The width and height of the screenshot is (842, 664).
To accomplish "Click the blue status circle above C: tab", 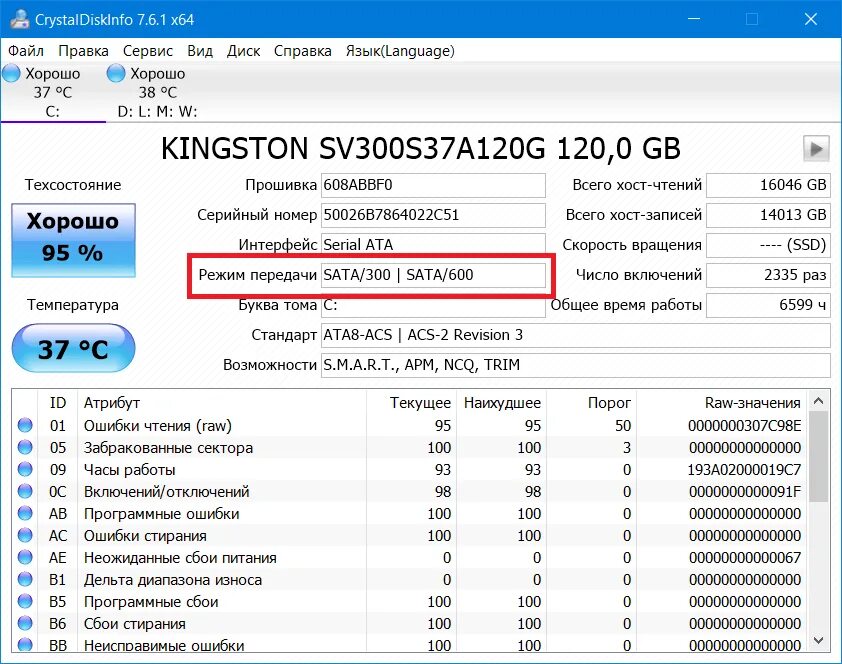I will coord(11,73).
